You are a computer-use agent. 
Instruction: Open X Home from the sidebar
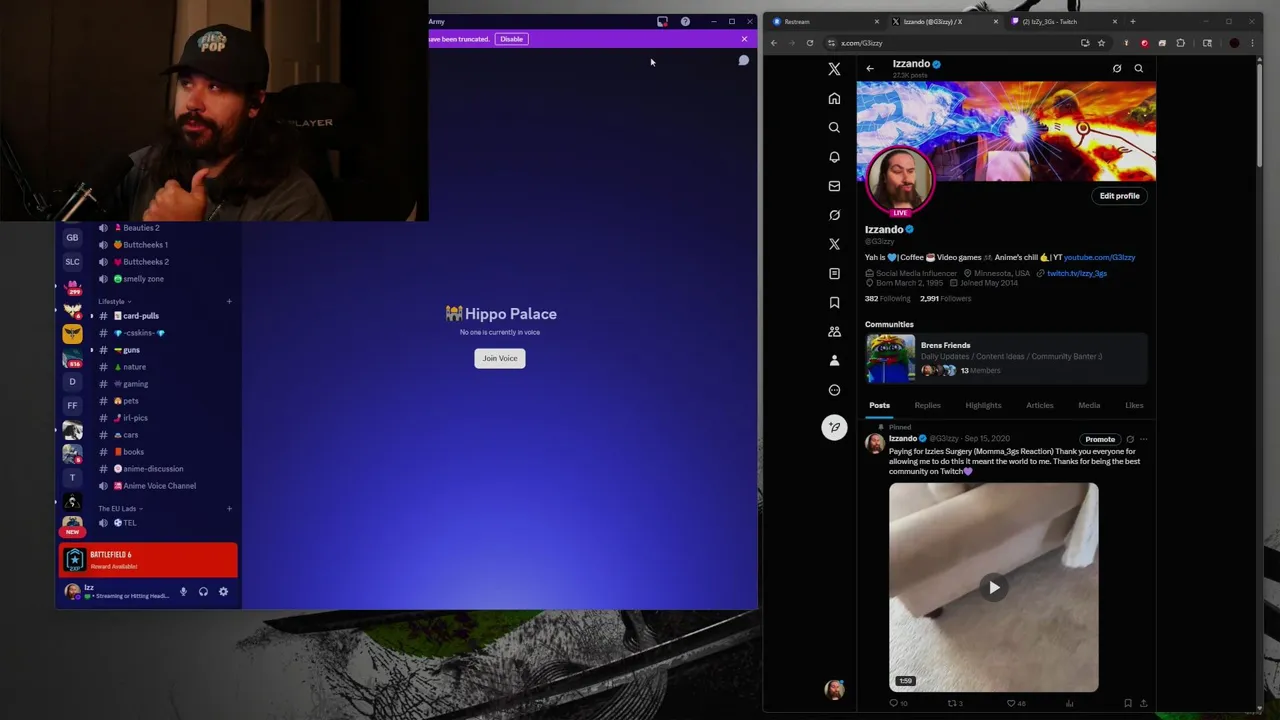pyautogui.click(x=834, y=98)
